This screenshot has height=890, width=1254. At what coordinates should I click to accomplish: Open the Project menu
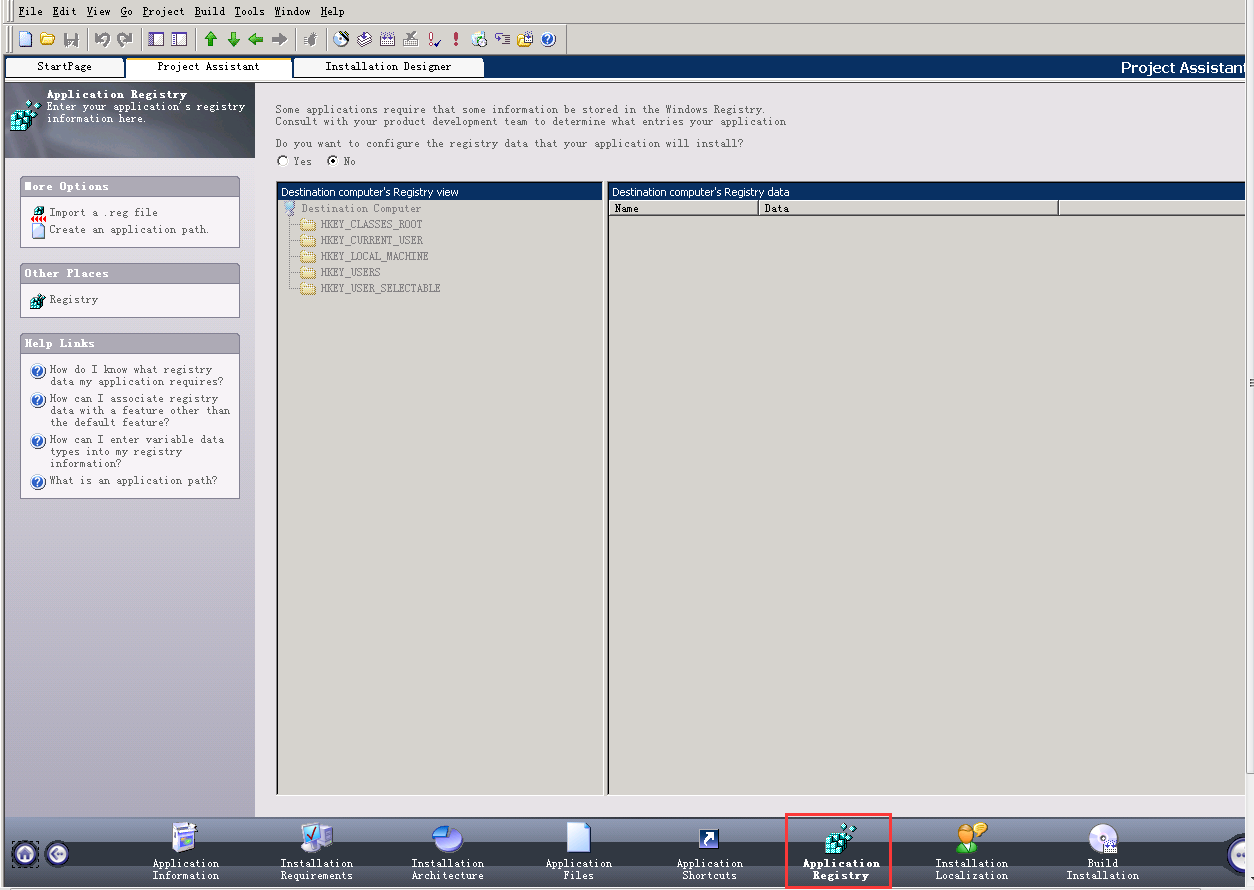point(163,12)
